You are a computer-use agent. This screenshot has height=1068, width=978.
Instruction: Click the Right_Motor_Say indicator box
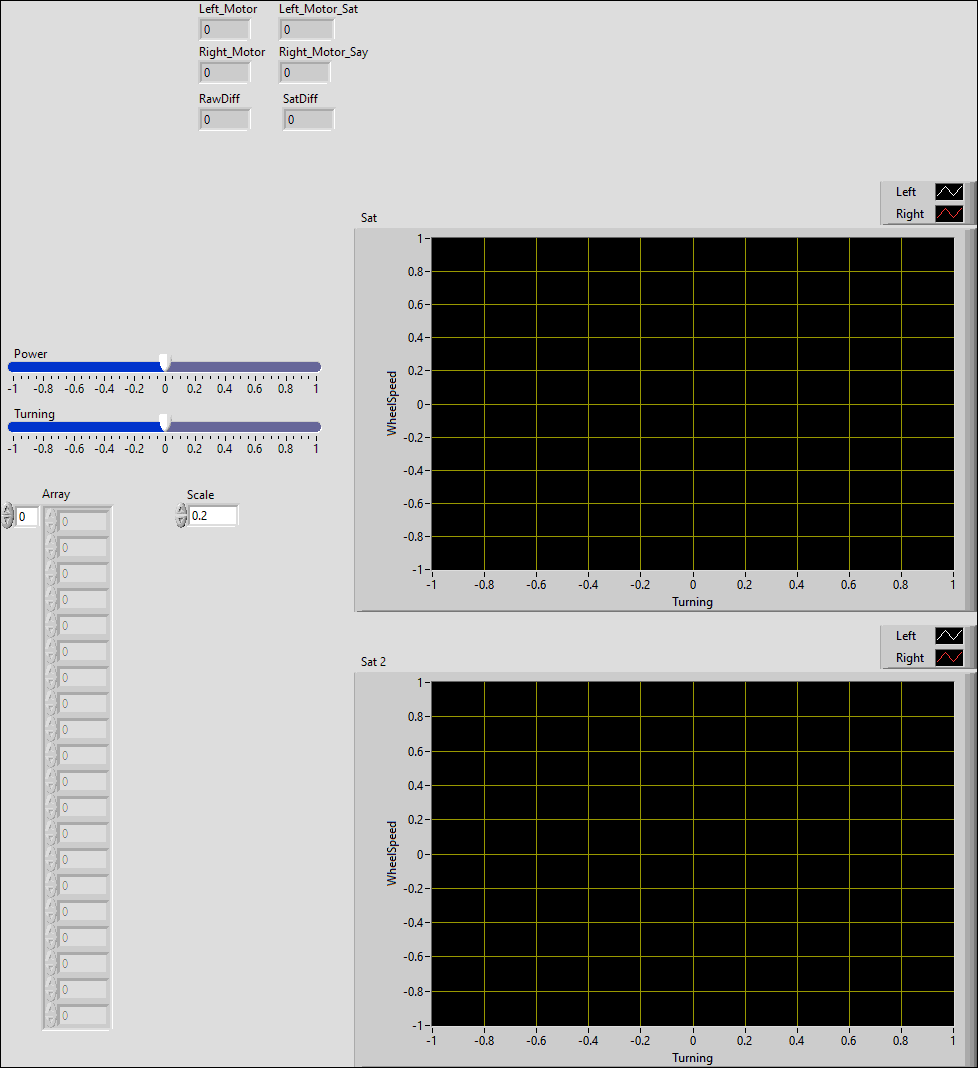[305, 73]
